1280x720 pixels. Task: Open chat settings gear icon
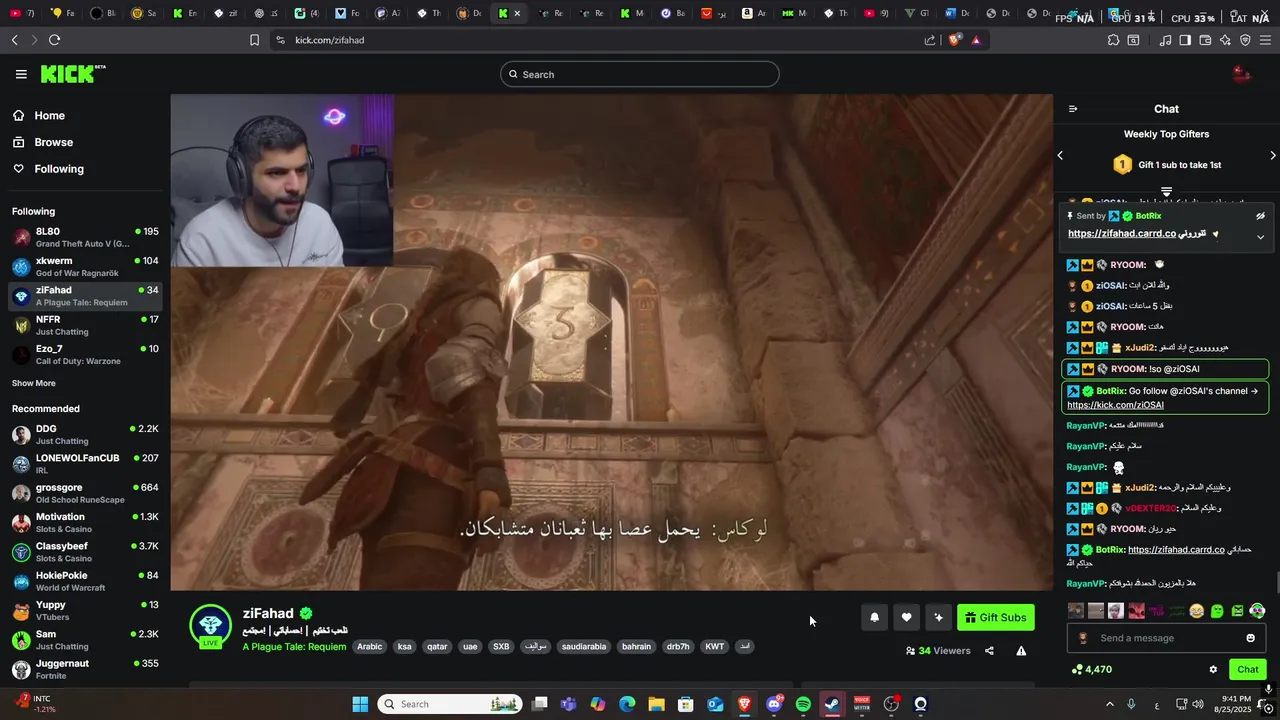coord(1213,670)
